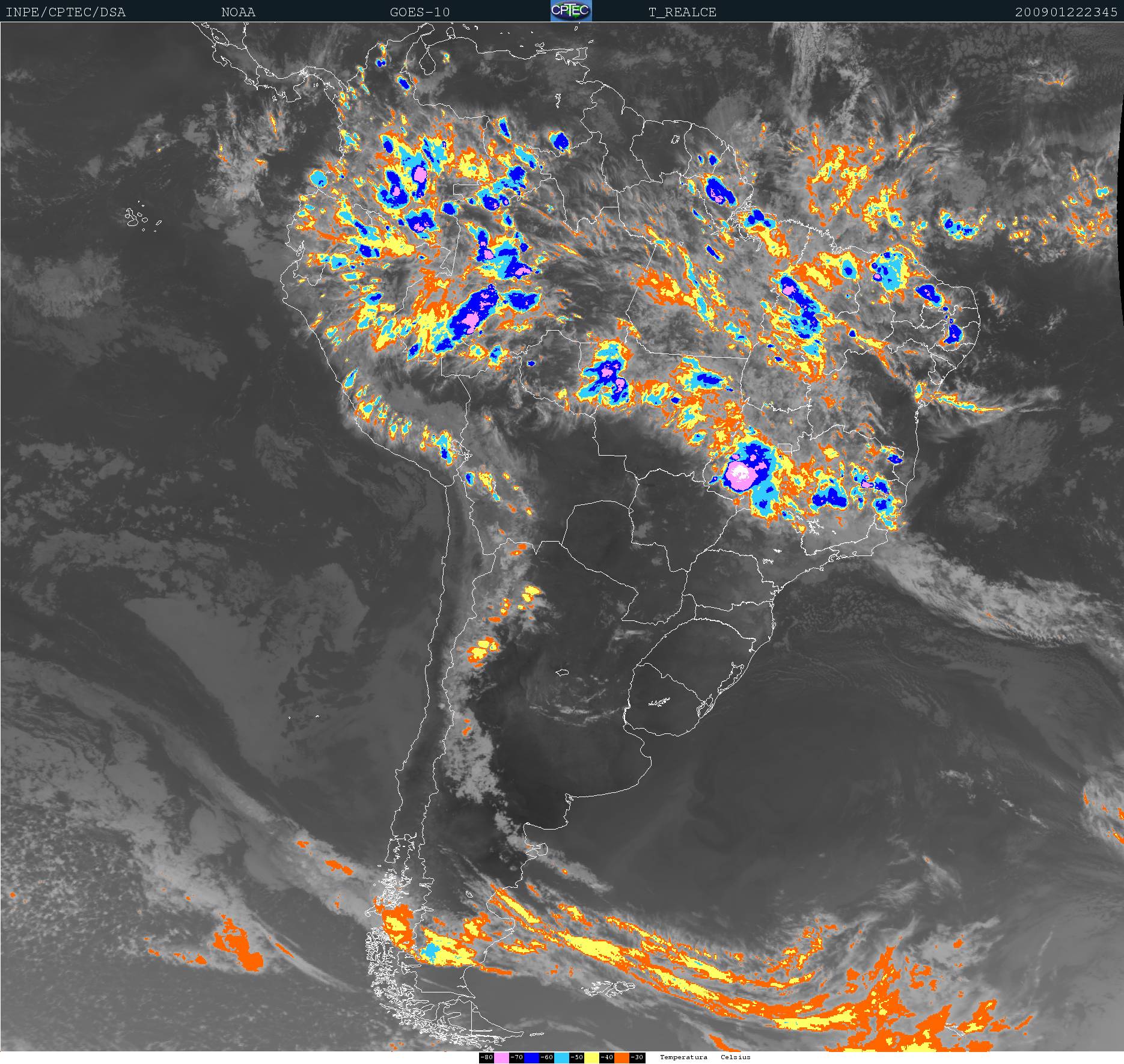Click the -80 legend value
Viewport: 1124px width, 1064px height.
(486, 1057)
